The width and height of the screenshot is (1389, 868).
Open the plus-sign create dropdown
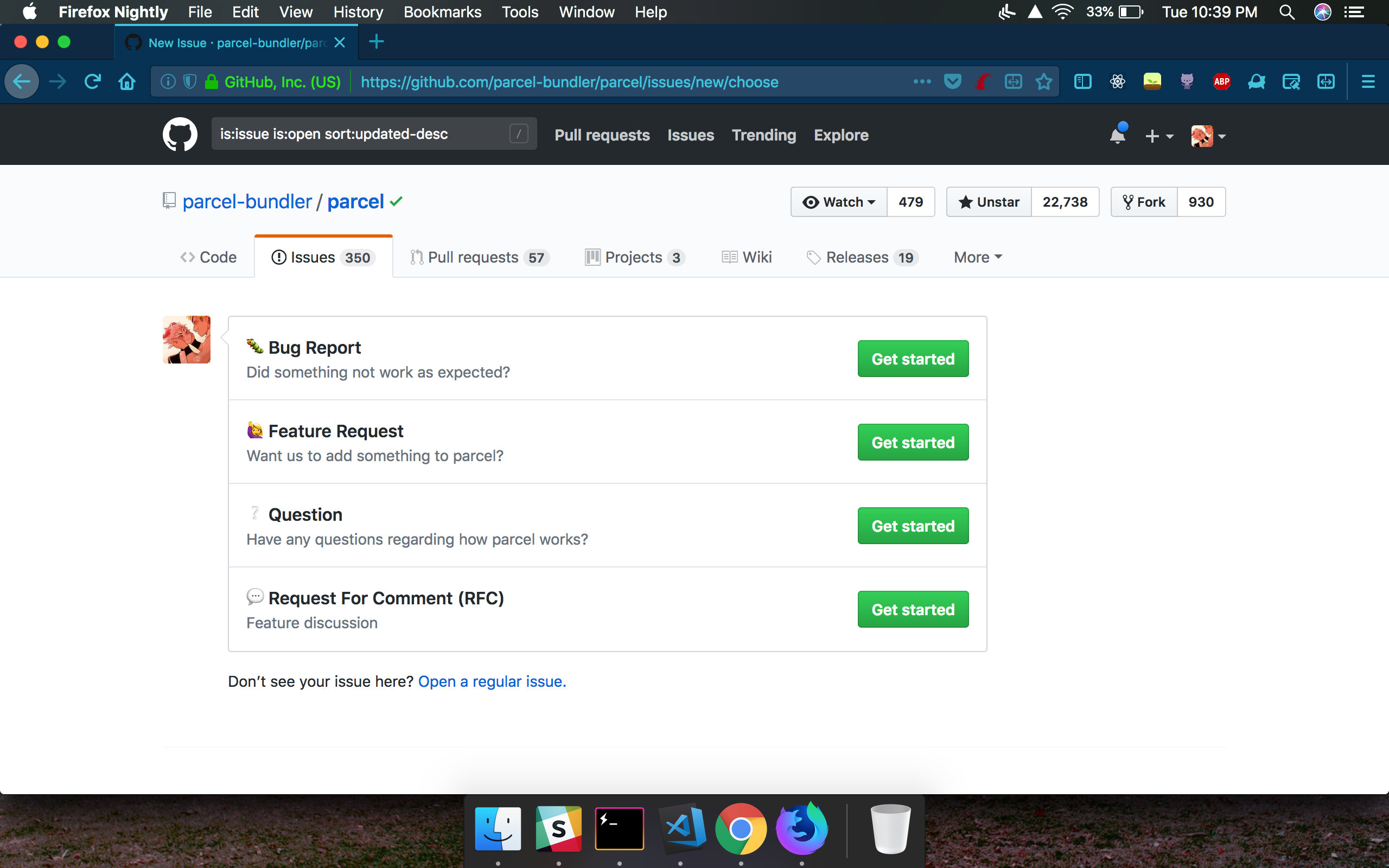(x=1159, y=136)
